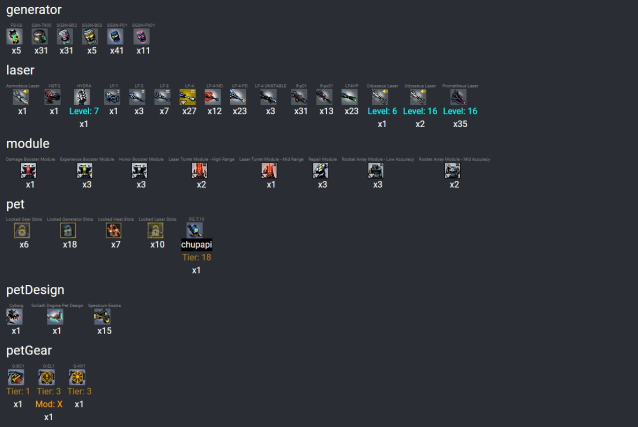Click the Laser Turret Module High Range icon

200,171
